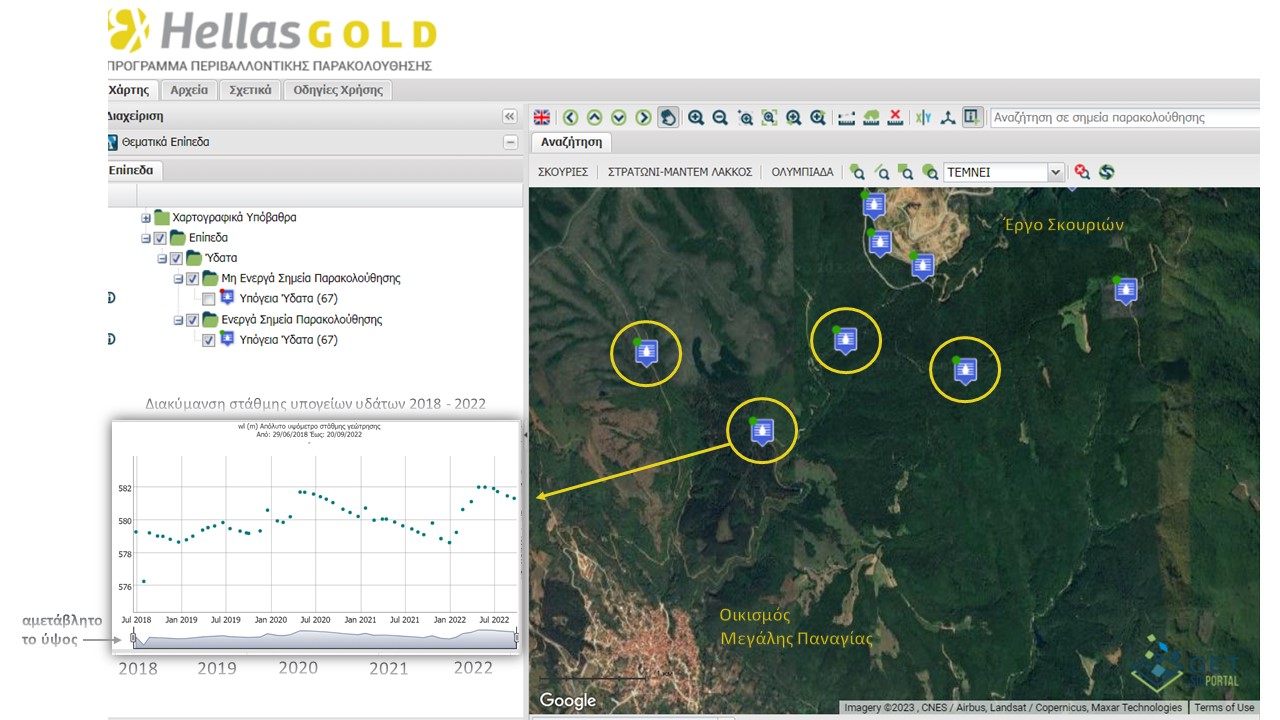Click the three-branch network tool icon
The image size is (1280, 720).
[948, 117]
